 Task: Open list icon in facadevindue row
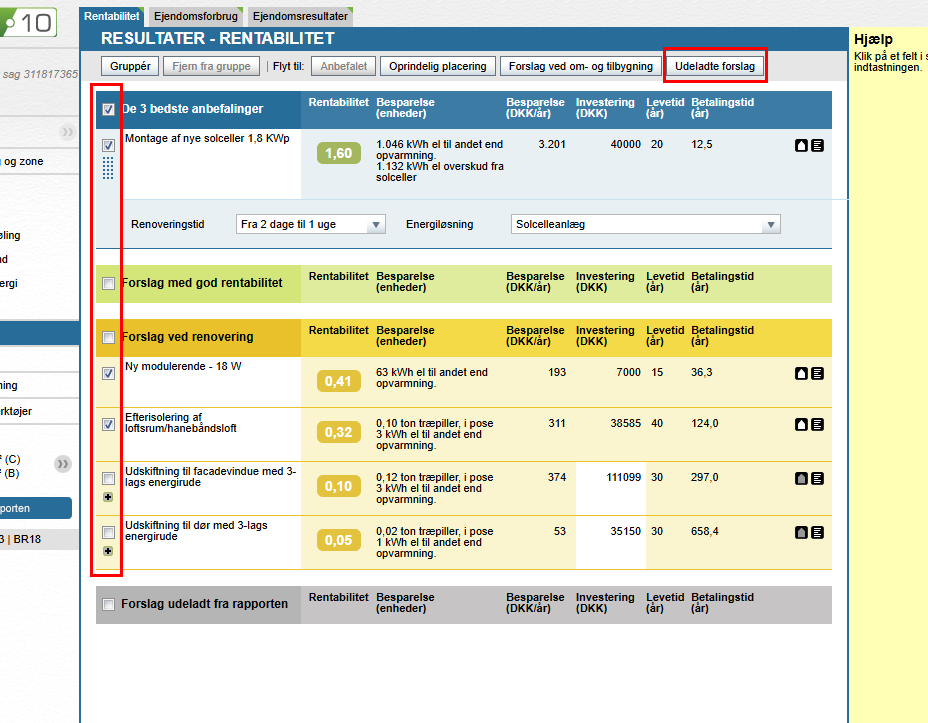pyautogui.click(x=817, y=478)
